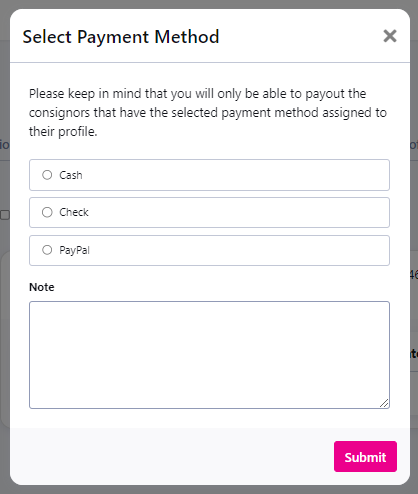Click the 'Check' label text
This screenshot has width=418, height=494.
tap(74, 212)
